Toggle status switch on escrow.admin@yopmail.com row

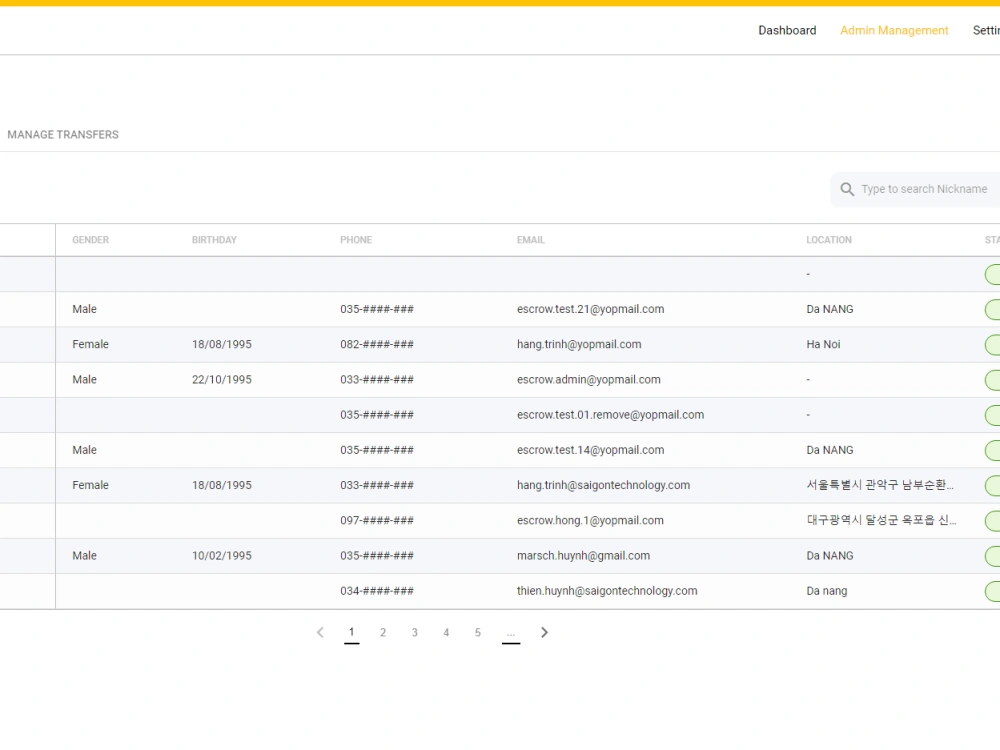click(993, 379)
